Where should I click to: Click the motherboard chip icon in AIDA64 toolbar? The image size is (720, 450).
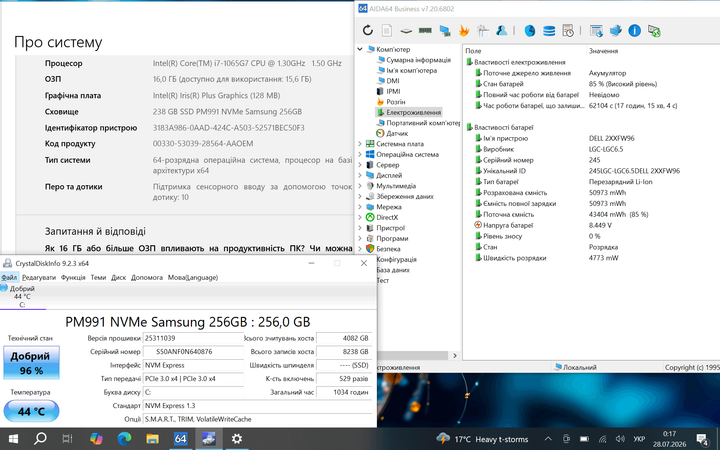tap(406, 31)
